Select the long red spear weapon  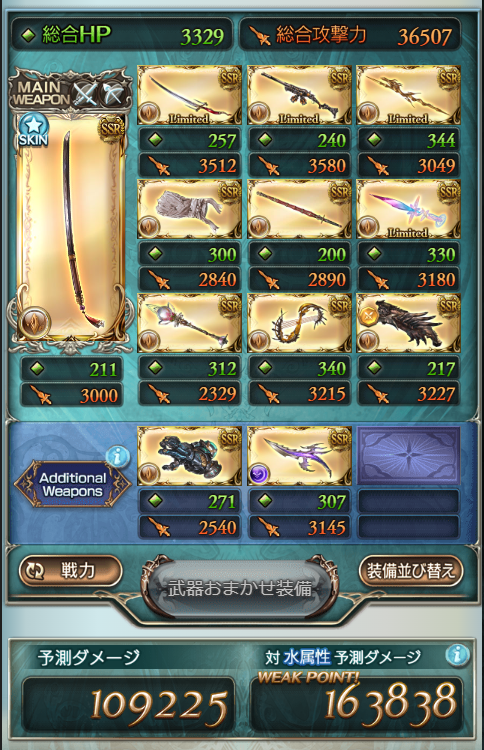[x=299, y=209]
